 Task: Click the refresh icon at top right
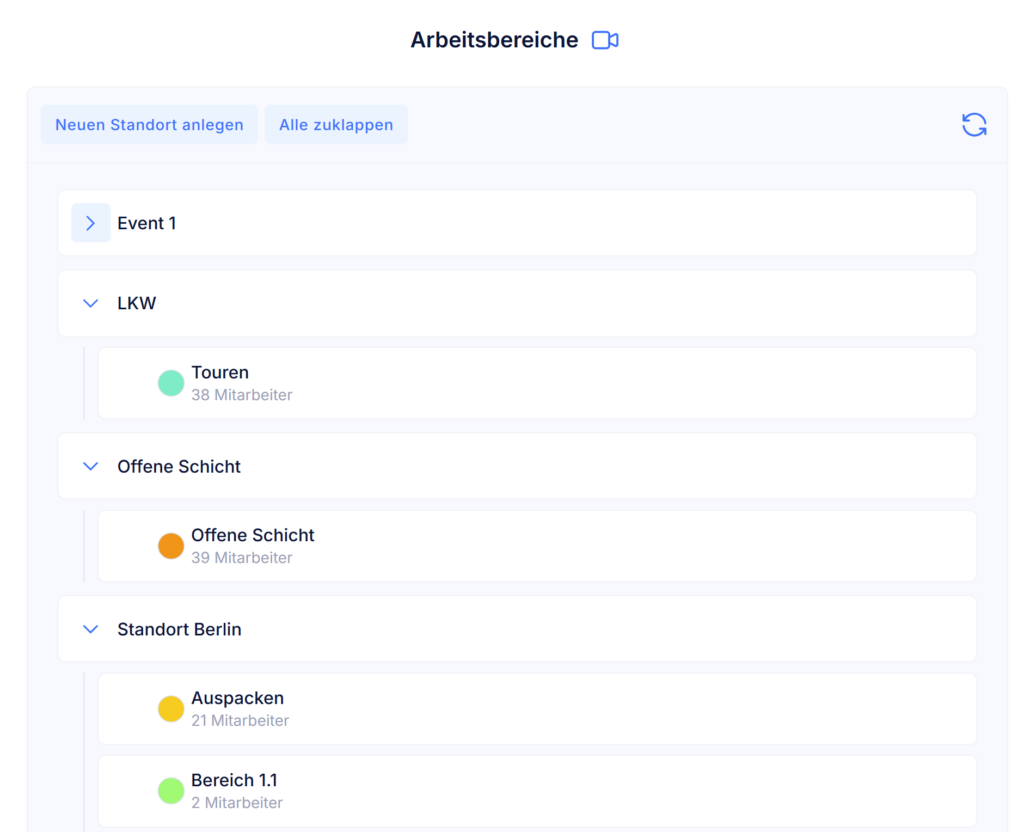tap(974, 125)
